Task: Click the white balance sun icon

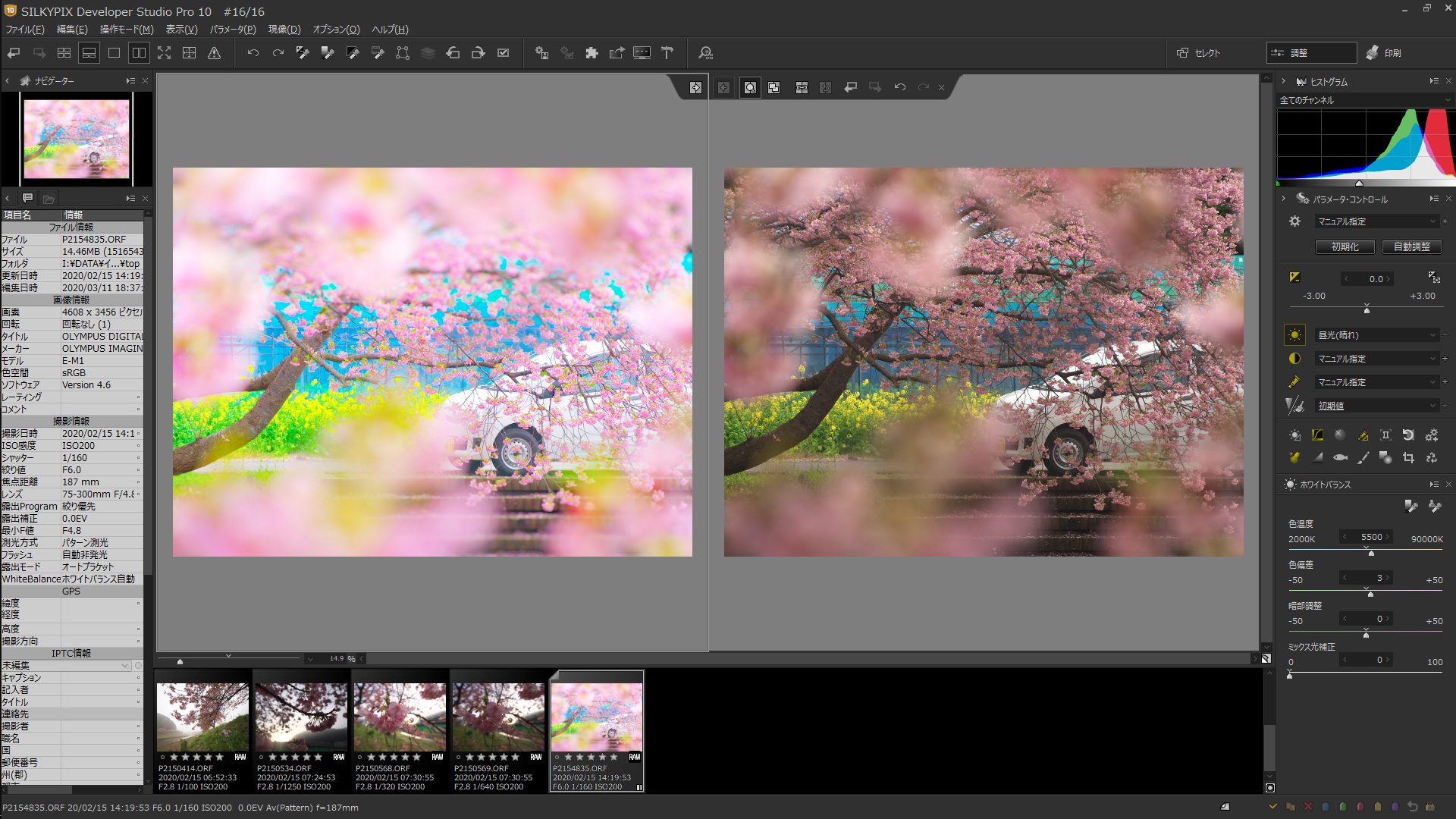Action: tap(1294, 335)
